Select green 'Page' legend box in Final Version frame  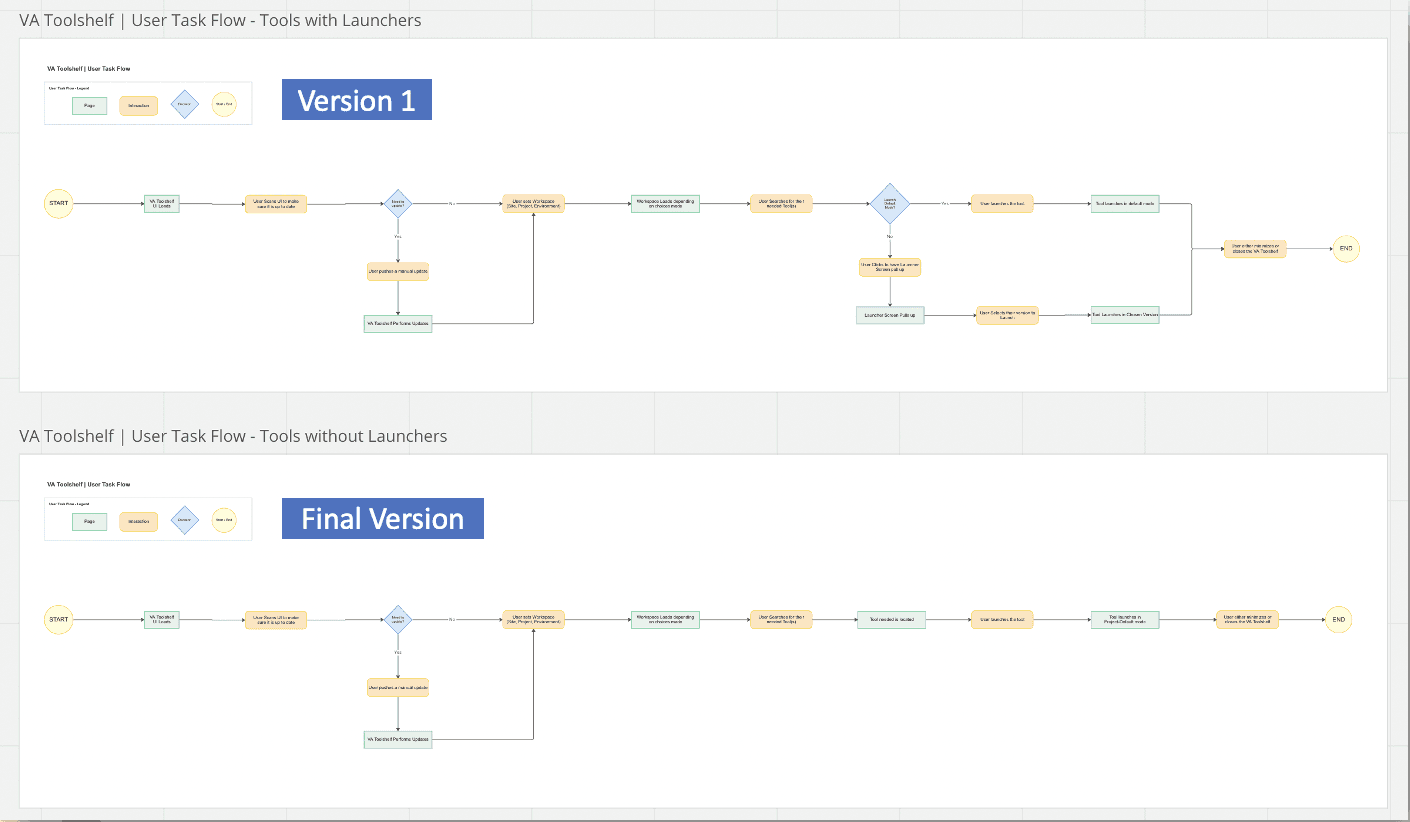point(89,521)
